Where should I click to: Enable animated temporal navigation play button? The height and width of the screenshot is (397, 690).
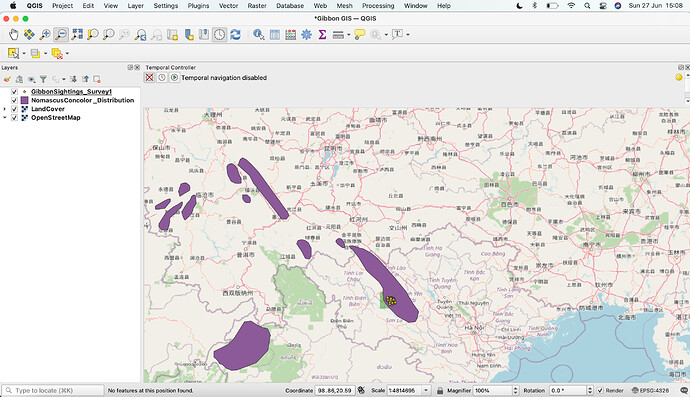coord(174,77)
